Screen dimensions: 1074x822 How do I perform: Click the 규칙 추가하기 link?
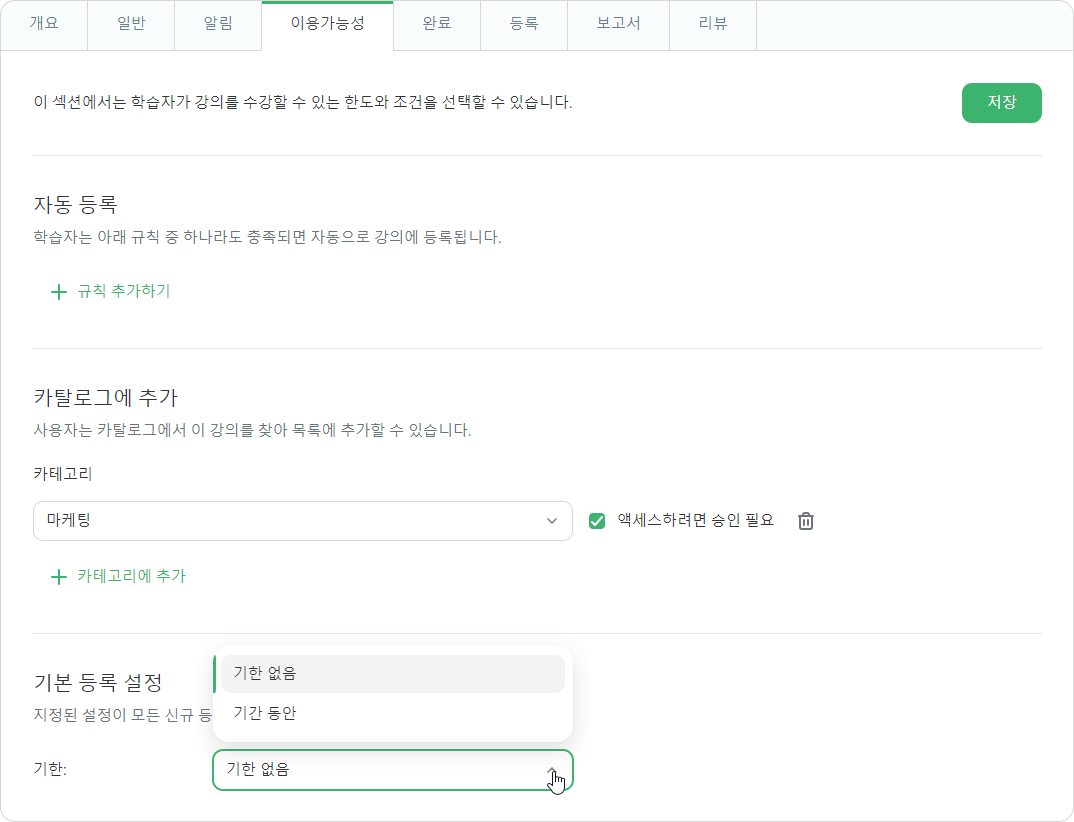click(x=123, y=291)
